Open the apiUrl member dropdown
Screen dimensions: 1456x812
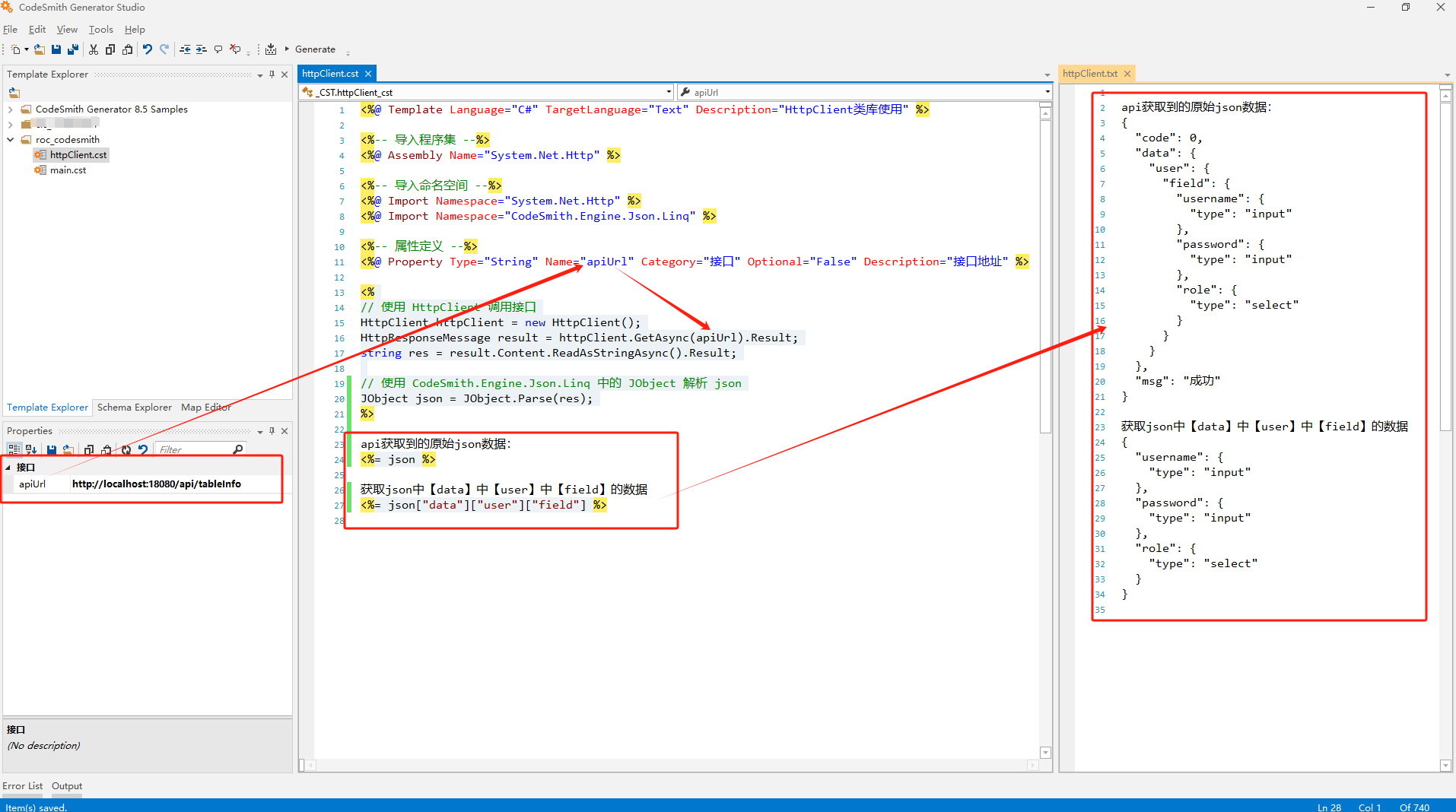pyautogui.click(x=1047, y=92)
